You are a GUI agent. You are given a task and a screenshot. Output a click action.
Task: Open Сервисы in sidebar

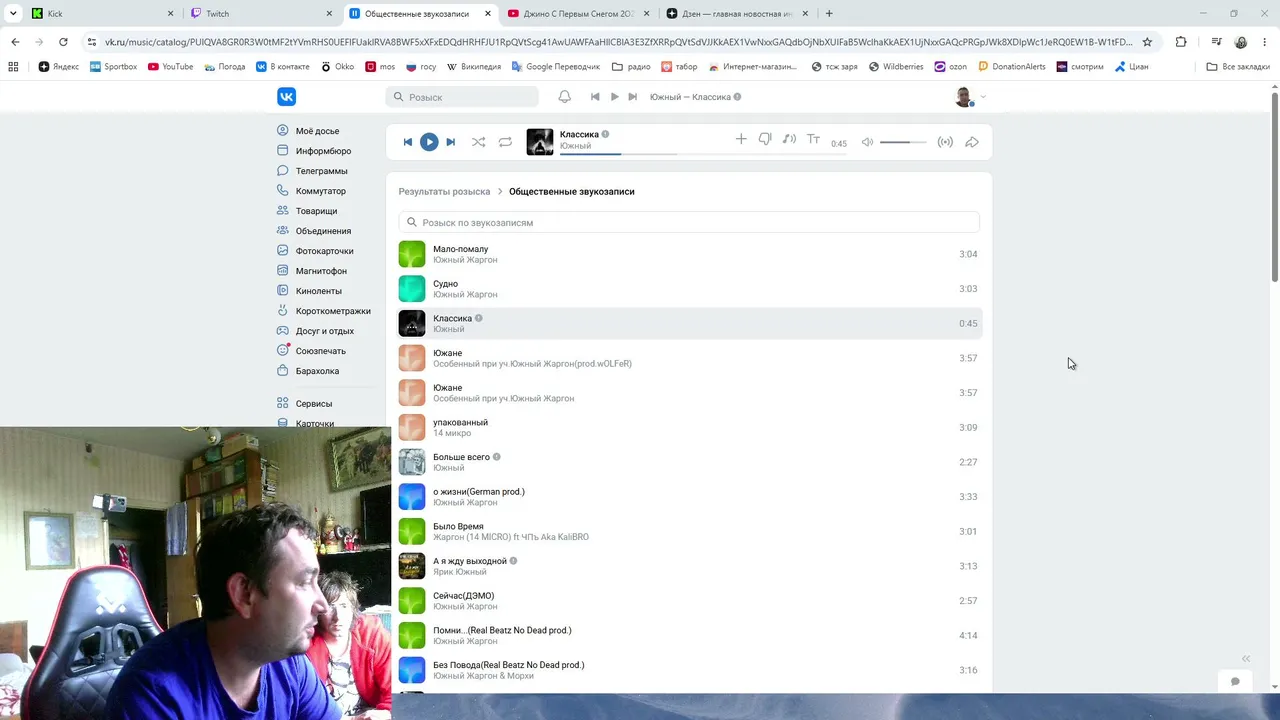pos(313,404)
